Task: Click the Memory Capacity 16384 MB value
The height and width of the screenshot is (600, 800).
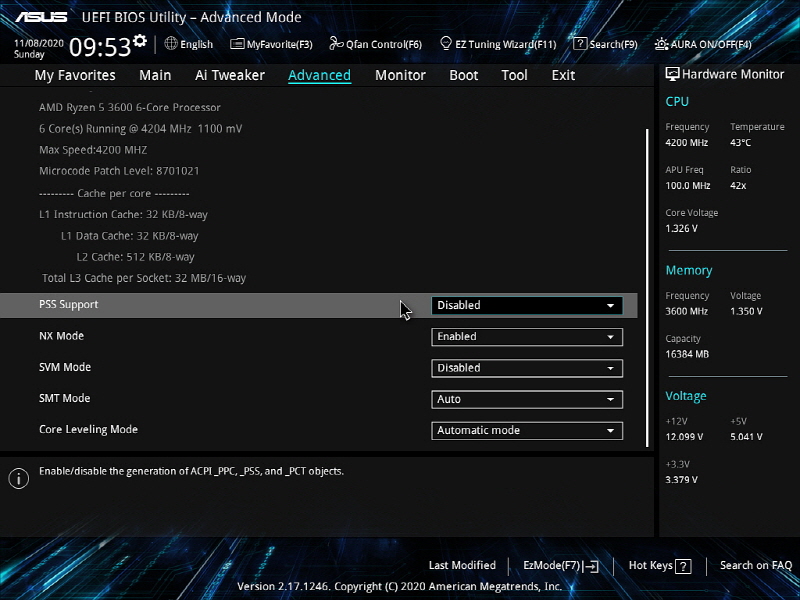Action: pyautogui.click(x=687, y=354)
